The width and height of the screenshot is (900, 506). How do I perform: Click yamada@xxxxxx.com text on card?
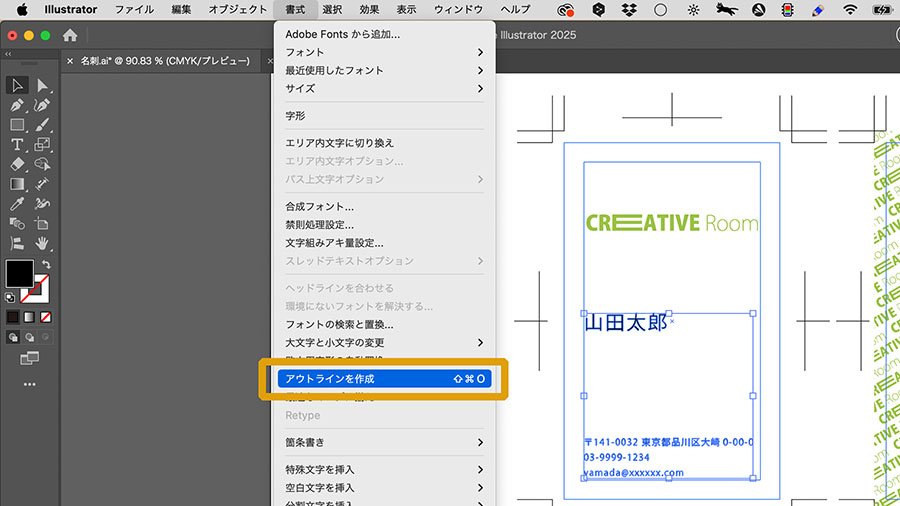coord(634,473)
